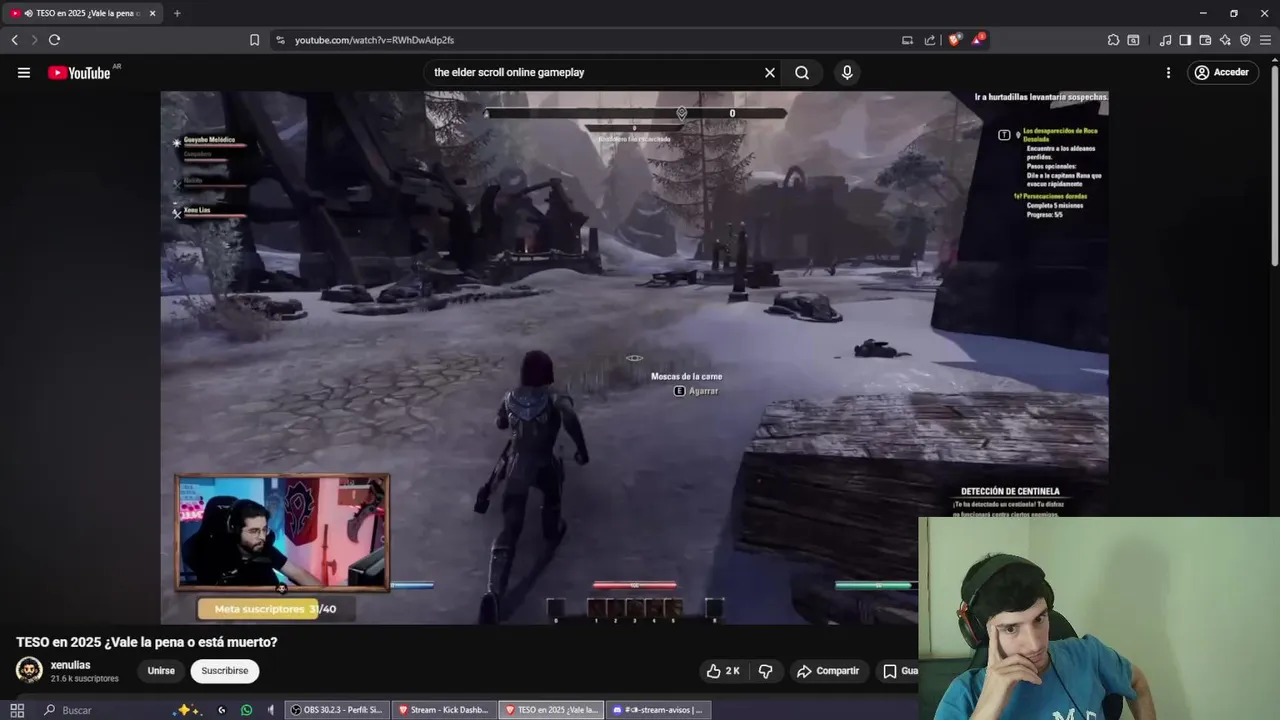Open Brave Wallet icon
Viewport: 1280px width, 720px height.
point(1205,40)
